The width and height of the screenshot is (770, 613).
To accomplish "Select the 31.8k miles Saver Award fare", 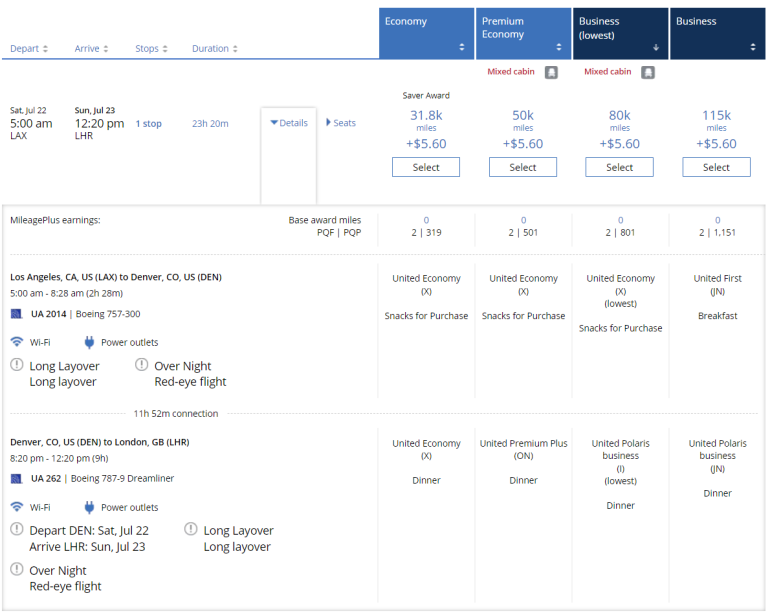I will coord(426,168).
